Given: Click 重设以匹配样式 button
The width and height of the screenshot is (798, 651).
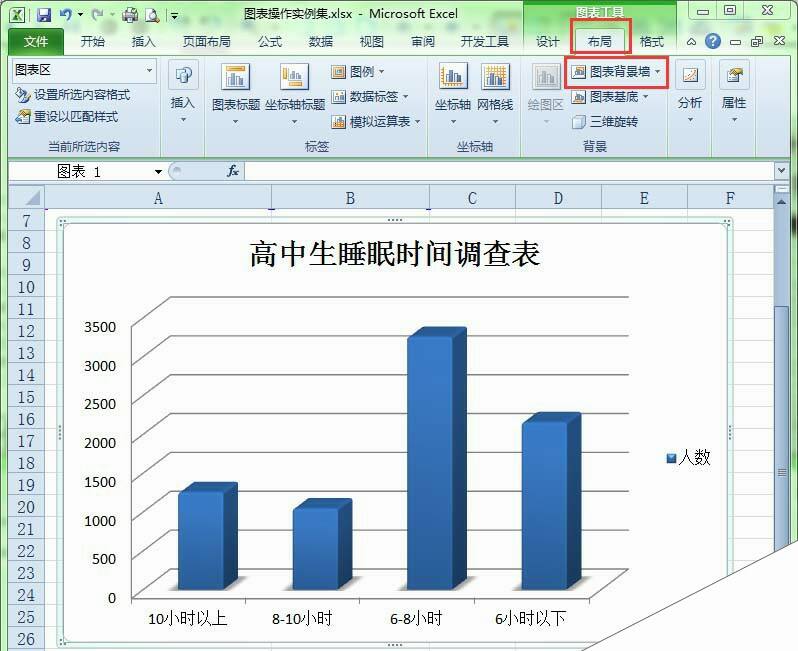Looking at the screenshot, I should 67,117.
